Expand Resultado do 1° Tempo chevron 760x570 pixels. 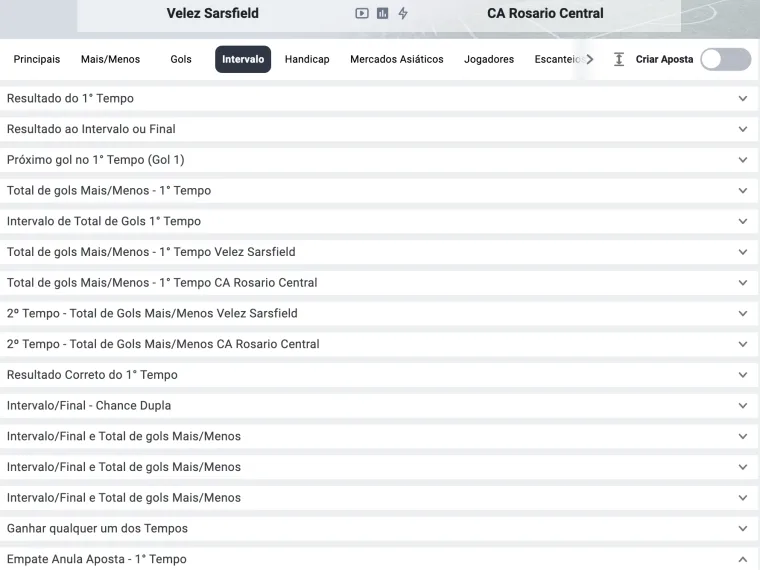[x=743, y=98]
